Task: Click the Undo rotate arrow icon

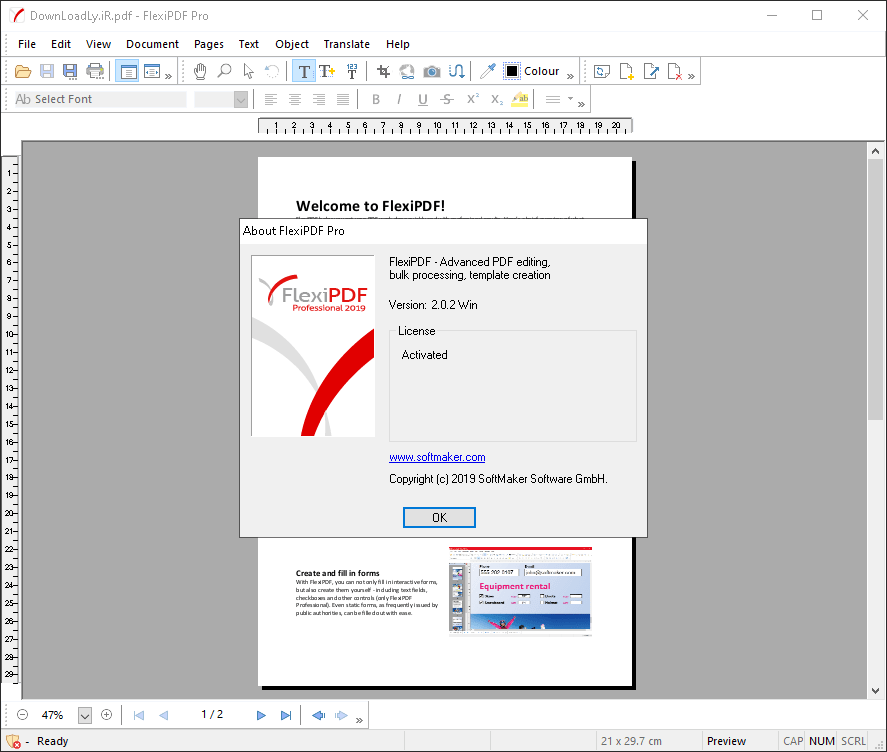Action: tap(272, 71)
